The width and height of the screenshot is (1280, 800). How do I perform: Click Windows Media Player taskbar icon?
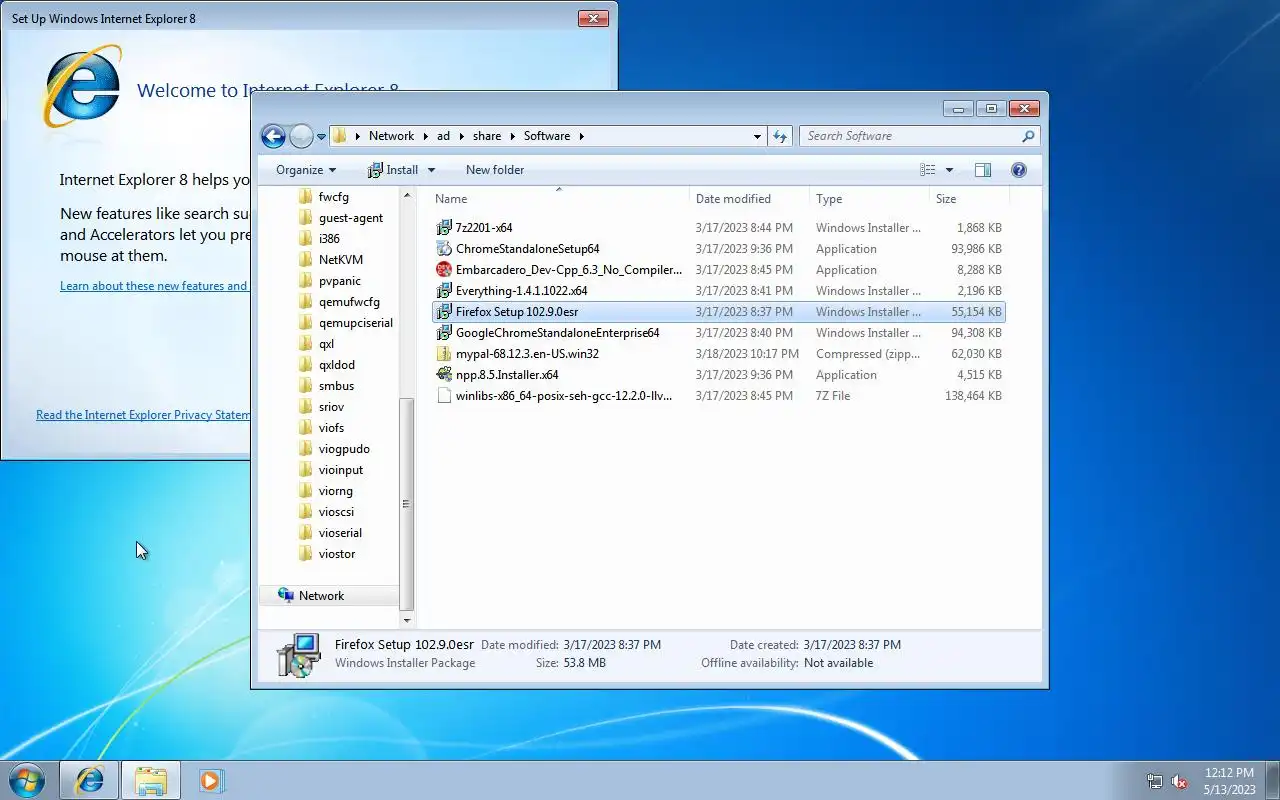pyautogui.click(x=211, y=780)
